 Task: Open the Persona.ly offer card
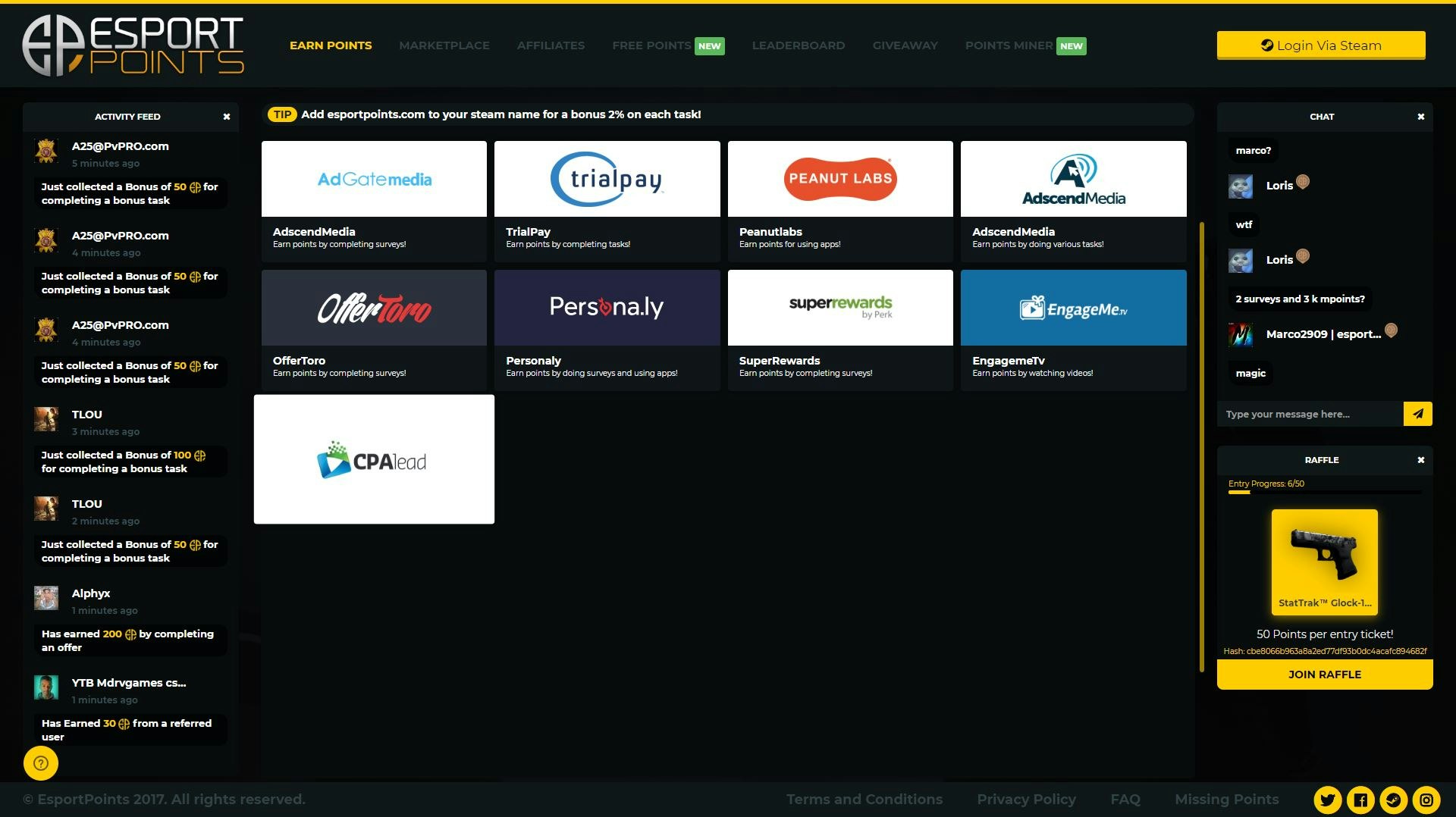607,330
